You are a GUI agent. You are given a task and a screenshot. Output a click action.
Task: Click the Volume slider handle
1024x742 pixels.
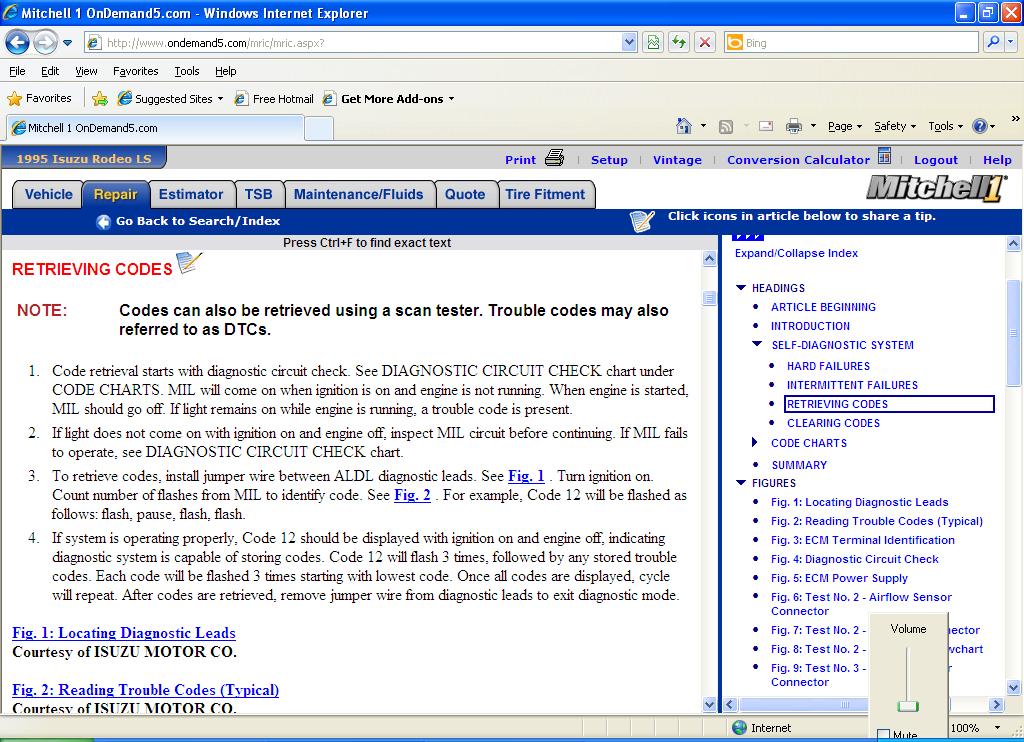click(908, 706)
